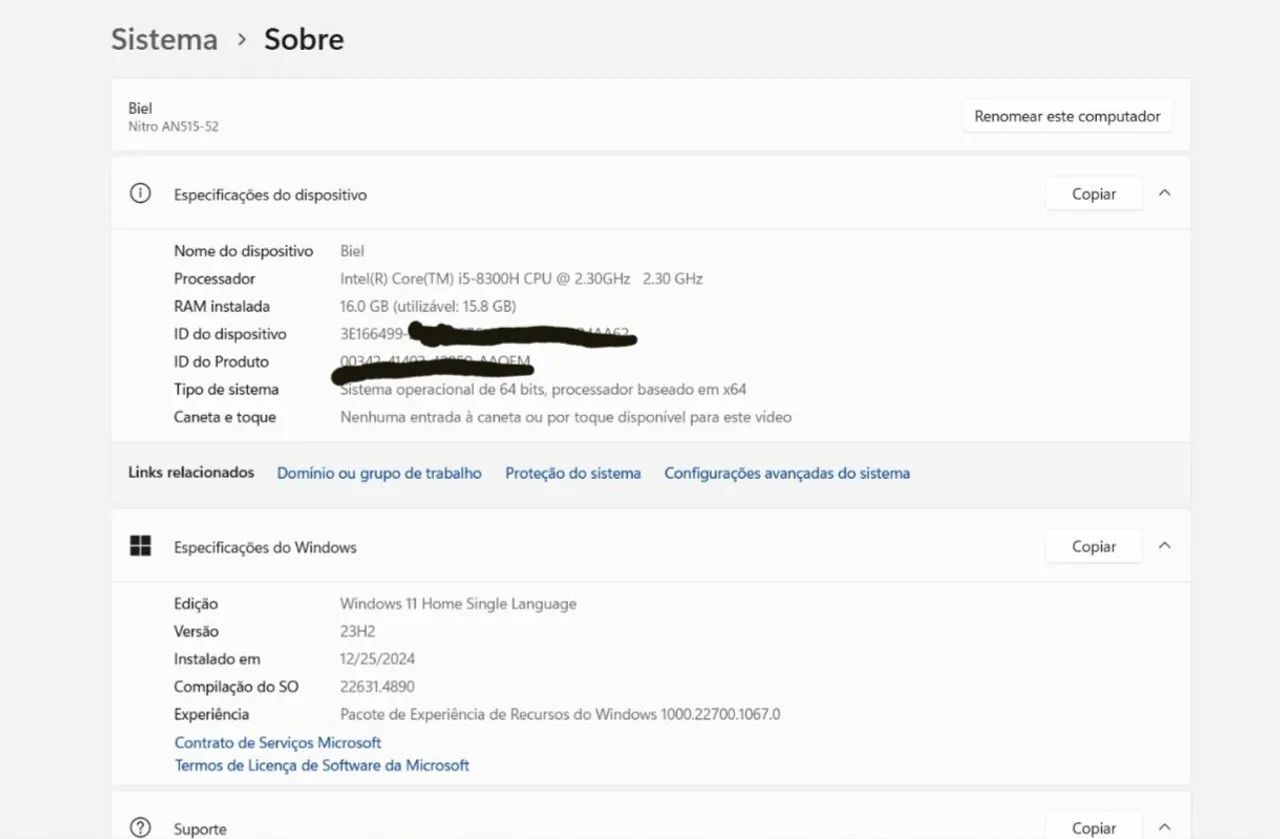Image resolution: width=1280 pixels, height=839 pixels.
Task: Click the Sobre breadcrumb title
Action: click(304, 40)
